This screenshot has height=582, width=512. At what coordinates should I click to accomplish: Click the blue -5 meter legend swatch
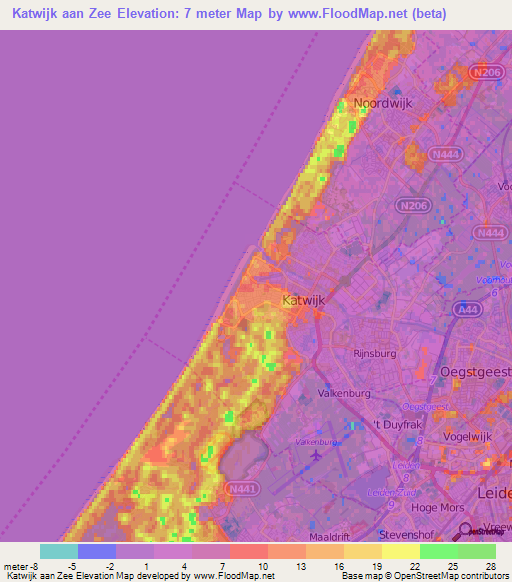click(x=97, y=551)
